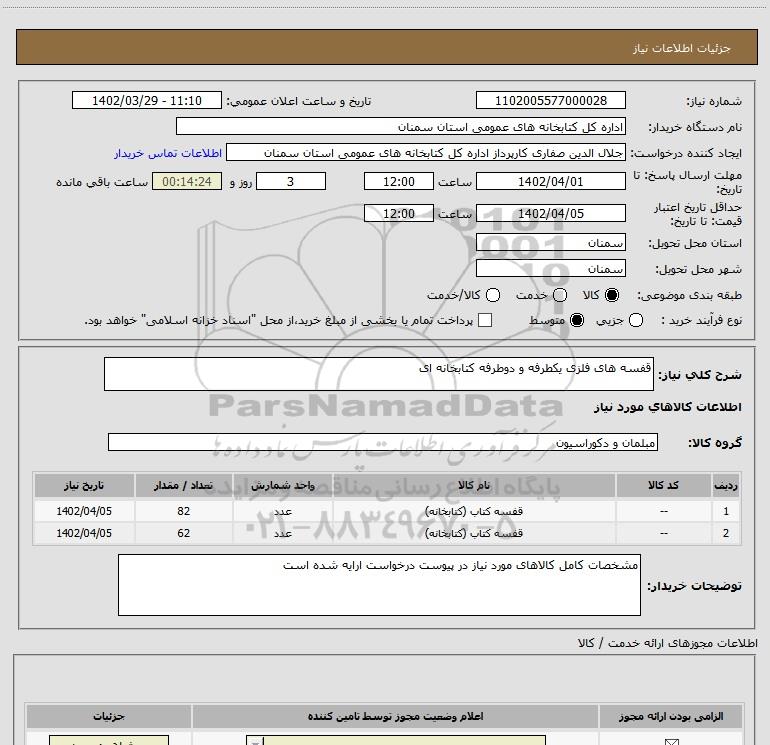Click the buyer notes text area
The width and height of the screenshot is (770, 745).
point(379,585)
